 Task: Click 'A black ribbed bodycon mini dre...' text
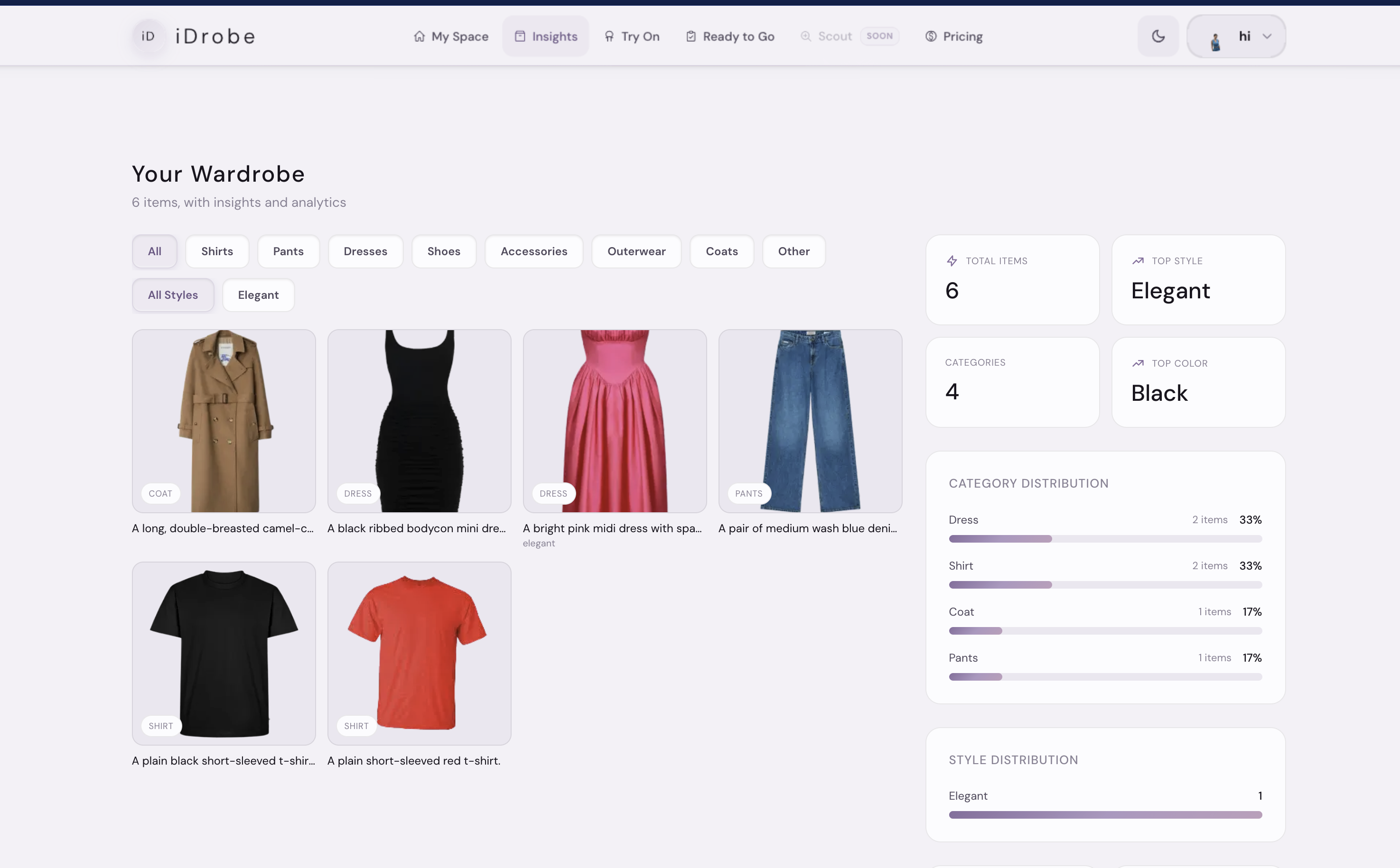point(416,528)
